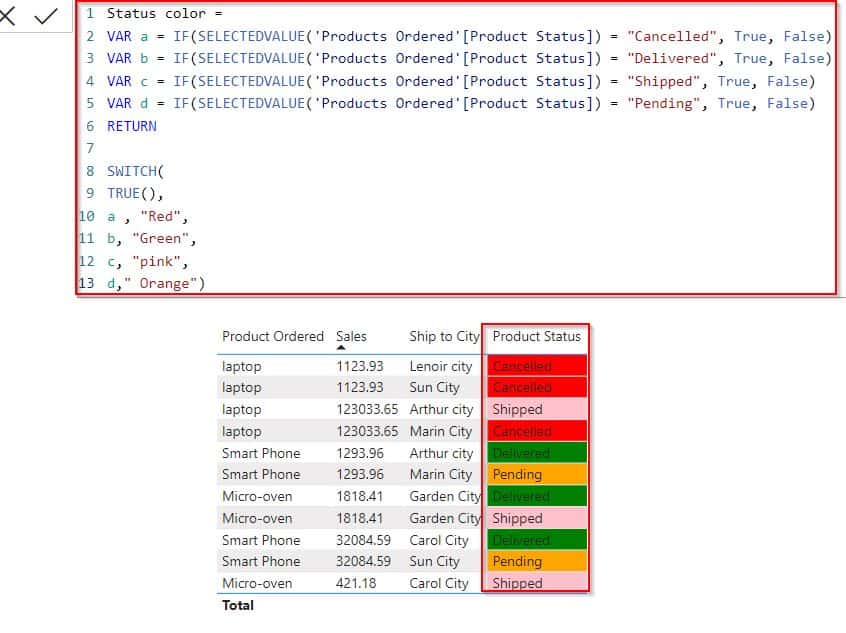The height and width of the screenshot is (633, 846).
Task: Select the Delivered cell for Carol City Smart Phone
Action: click(537, 540)
